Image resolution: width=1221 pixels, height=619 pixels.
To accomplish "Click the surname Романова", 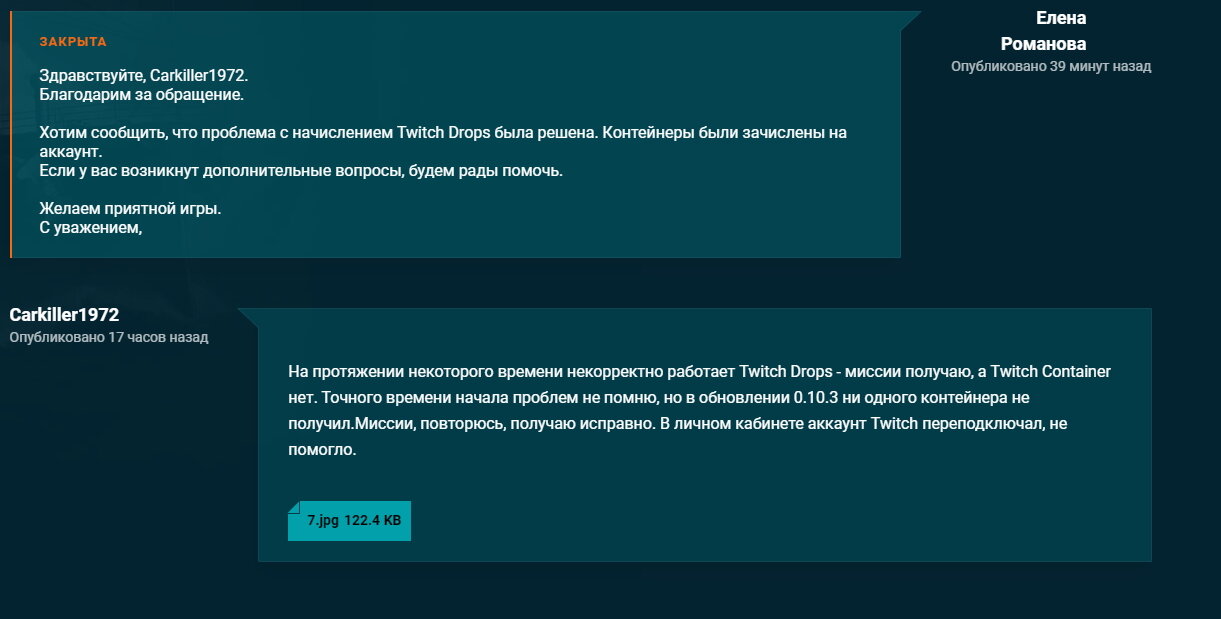I will click(1043, 44).
